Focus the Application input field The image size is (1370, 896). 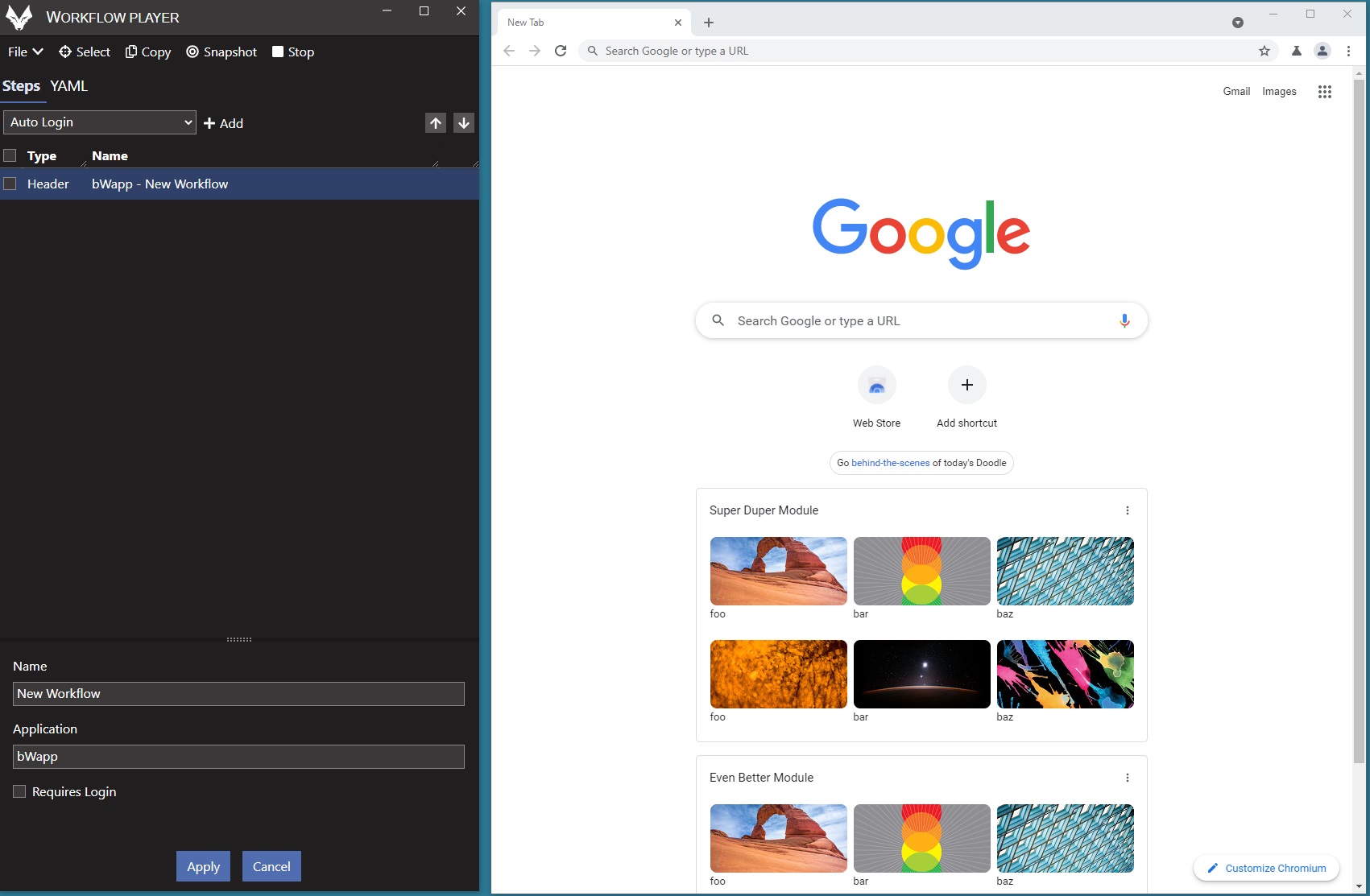238,757
